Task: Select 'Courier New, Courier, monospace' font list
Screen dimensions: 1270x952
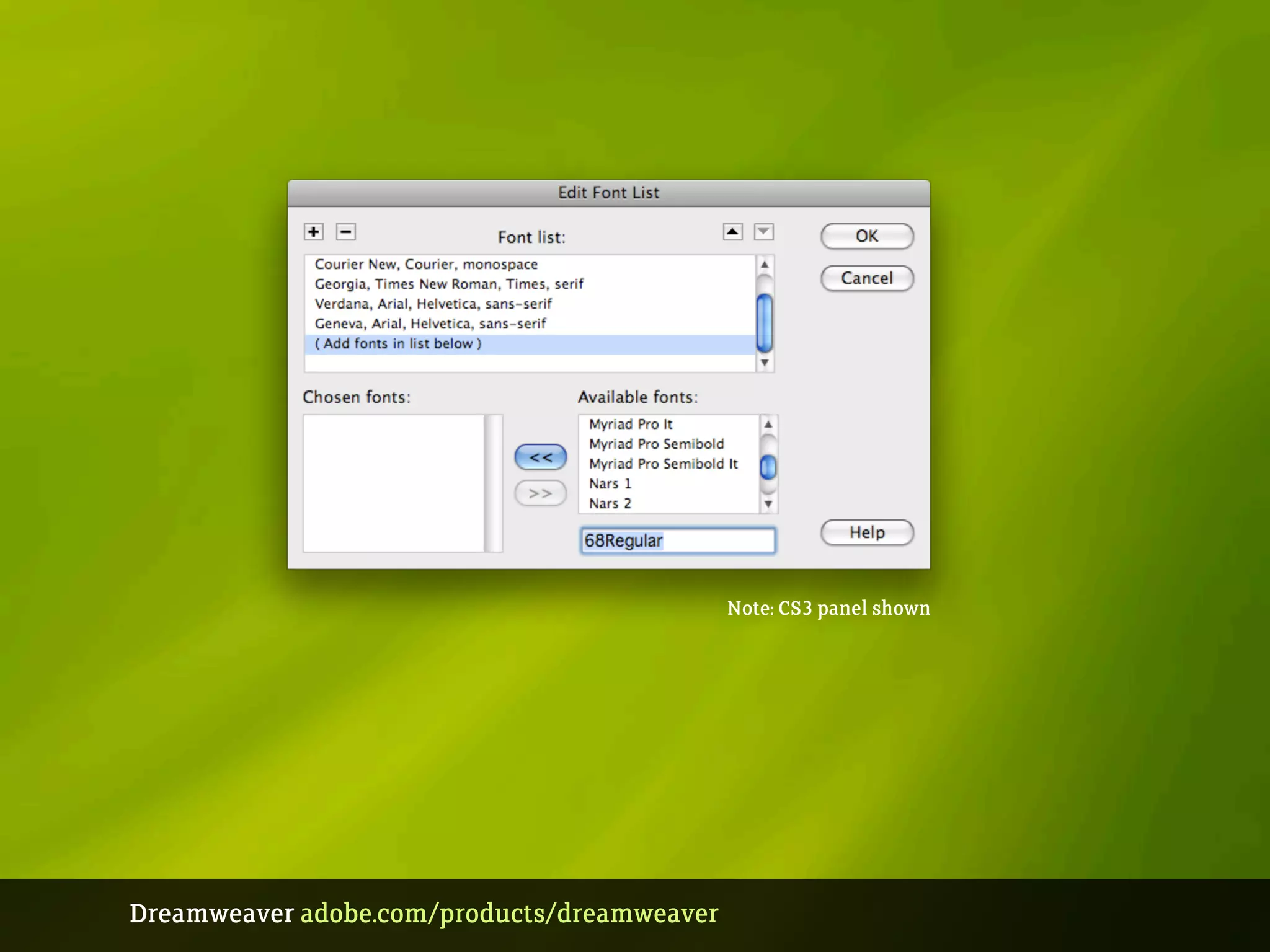Action: tap(530, 264)
